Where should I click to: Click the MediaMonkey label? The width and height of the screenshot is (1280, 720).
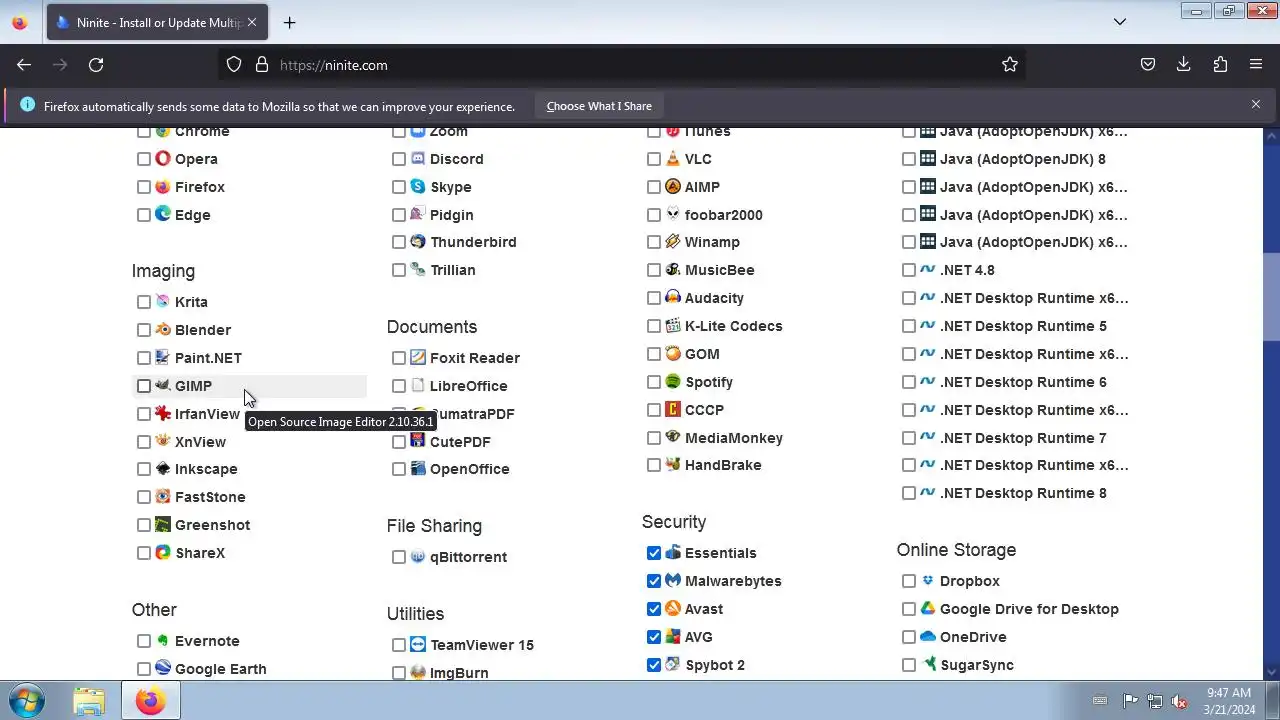pyautogui.click(x=734, y=438)
